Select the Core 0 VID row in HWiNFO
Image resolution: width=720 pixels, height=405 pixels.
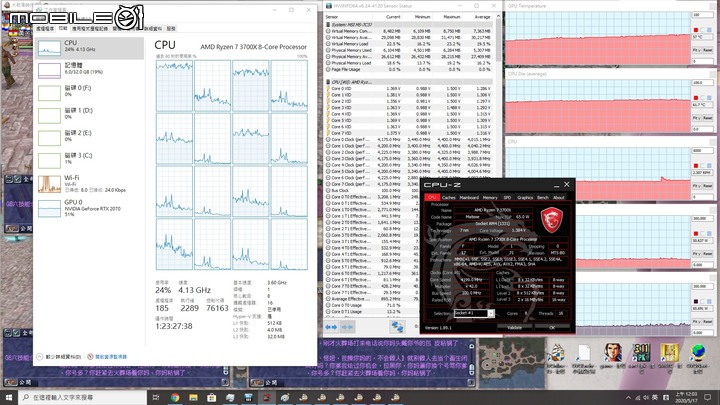pyautogui.click(x=410, y=88)
